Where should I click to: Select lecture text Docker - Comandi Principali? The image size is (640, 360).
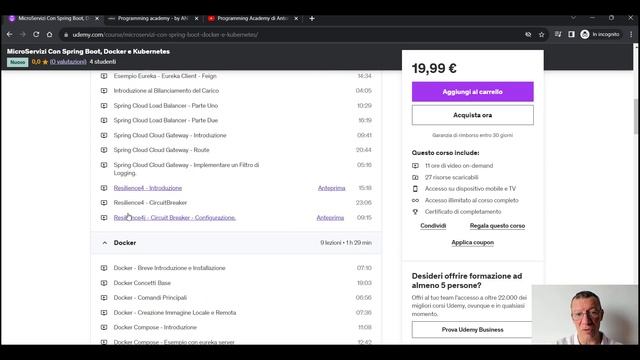pos(150,298)
